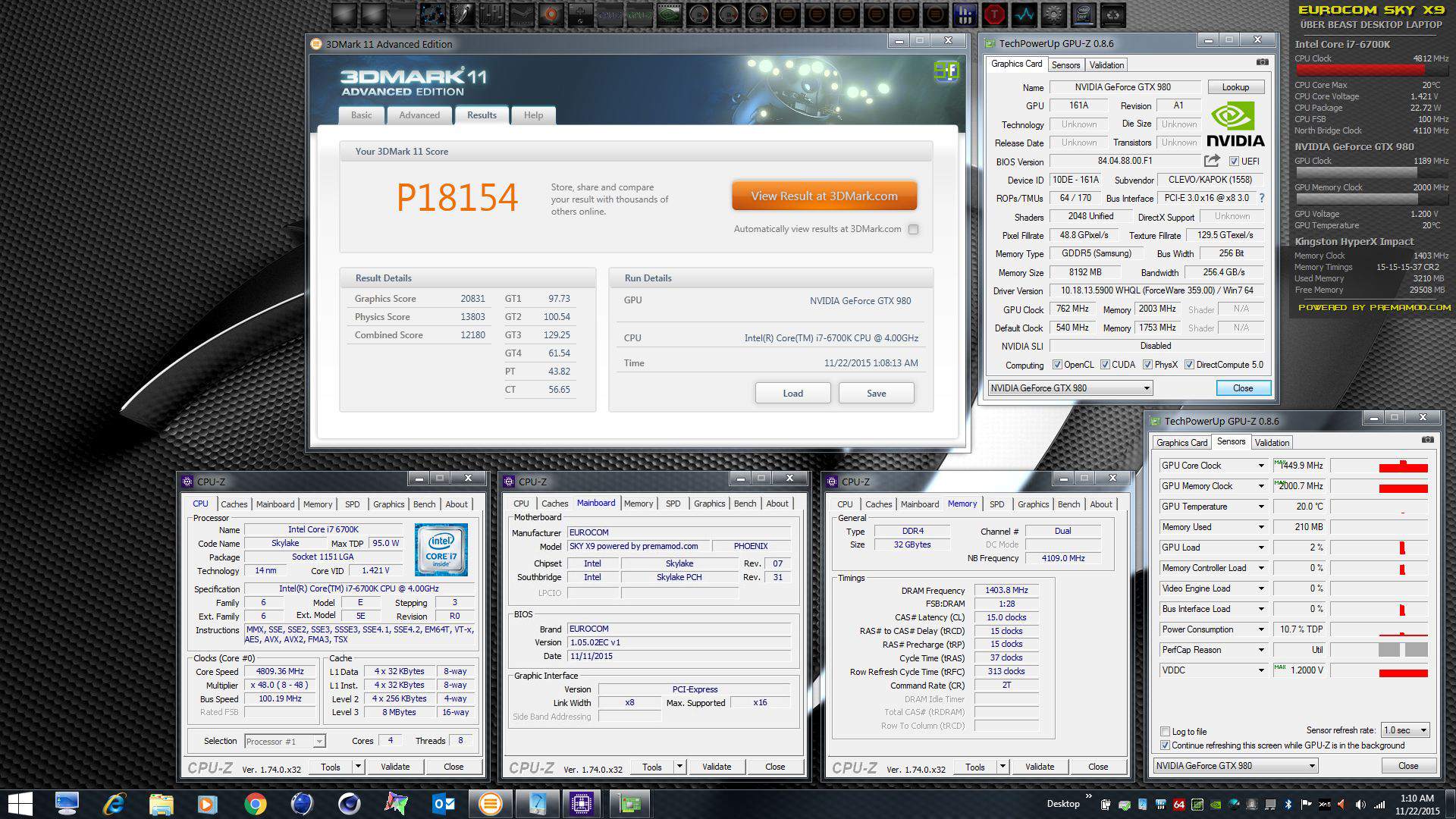Click the GPU name field in GPU-Z
1456x819 pixels.
(x=1125, y=87)
